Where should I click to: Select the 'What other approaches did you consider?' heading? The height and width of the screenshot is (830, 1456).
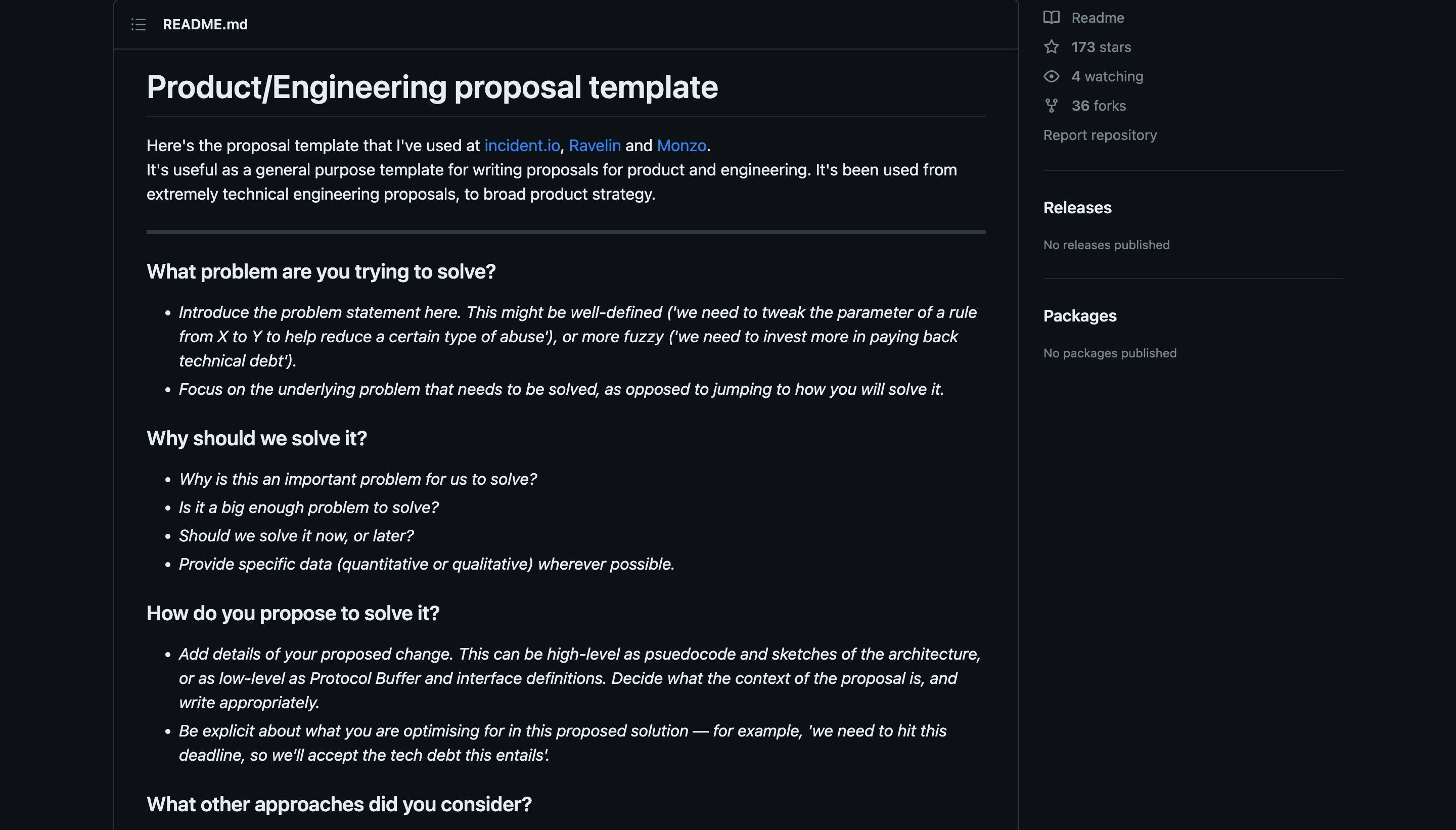[x=339, y=804]
